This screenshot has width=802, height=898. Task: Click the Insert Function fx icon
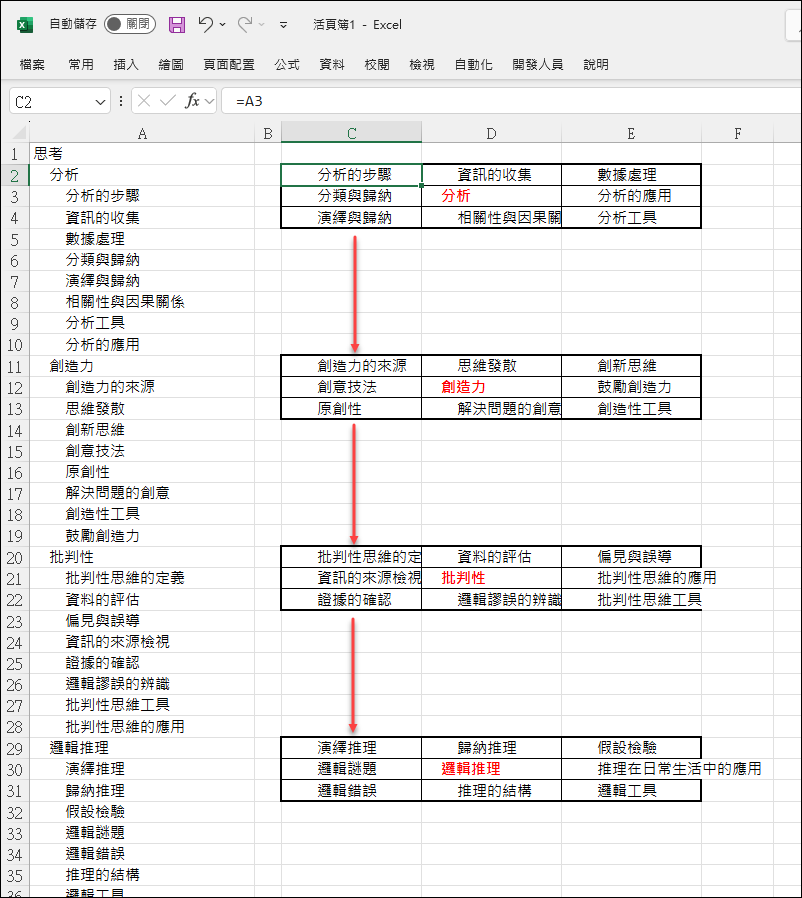coord(192,101)
